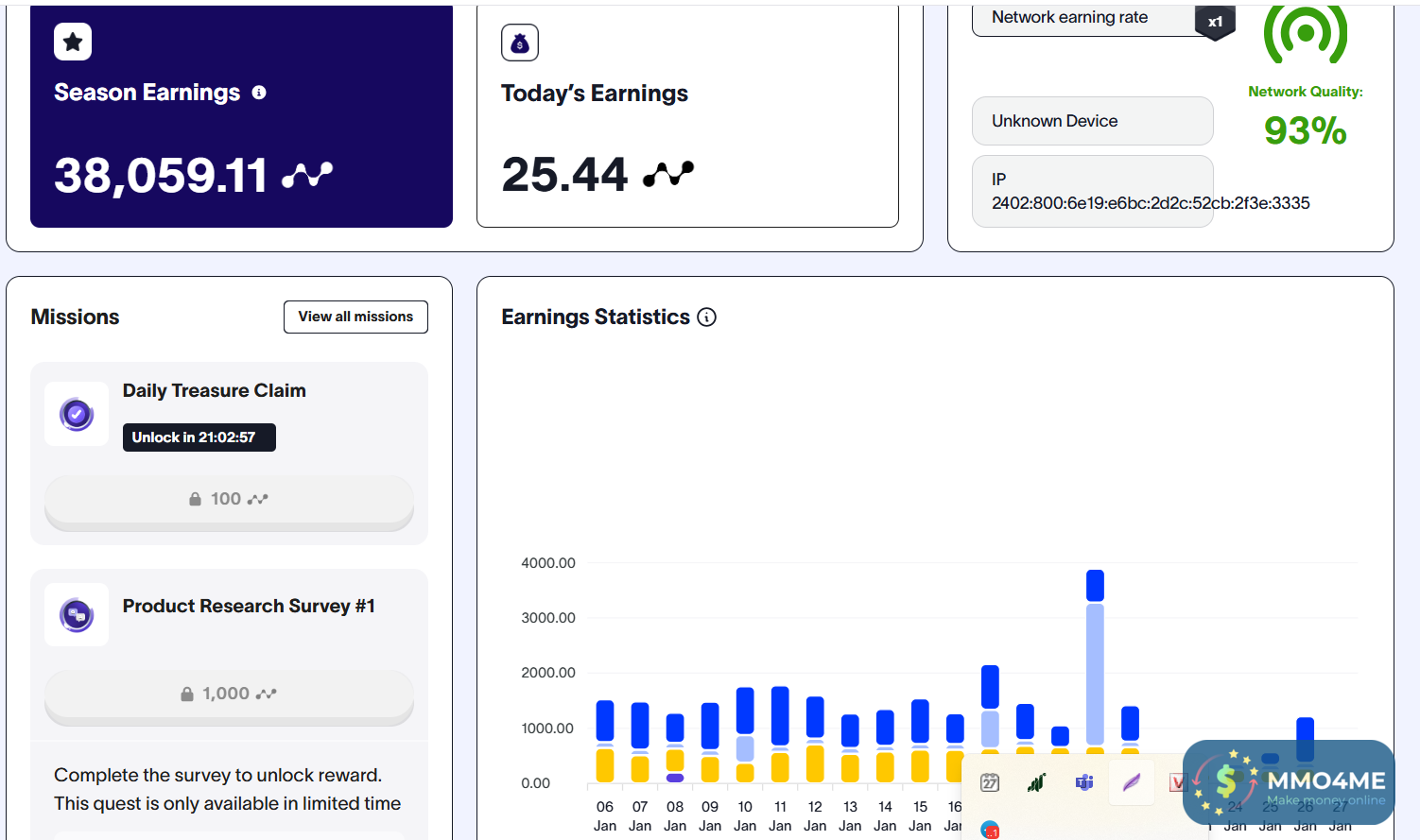1420x840 pixels.
Task: Click the 4000.00 axis label
Action: (548, 563)
